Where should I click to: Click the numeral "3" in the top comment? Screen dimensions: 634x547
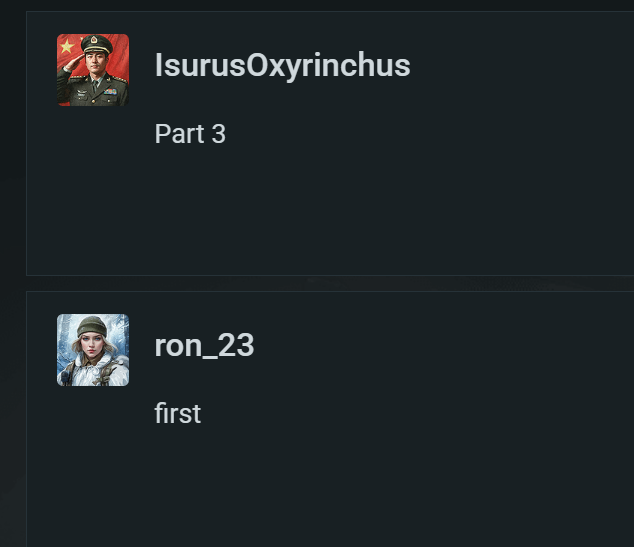tap(218, 134)
